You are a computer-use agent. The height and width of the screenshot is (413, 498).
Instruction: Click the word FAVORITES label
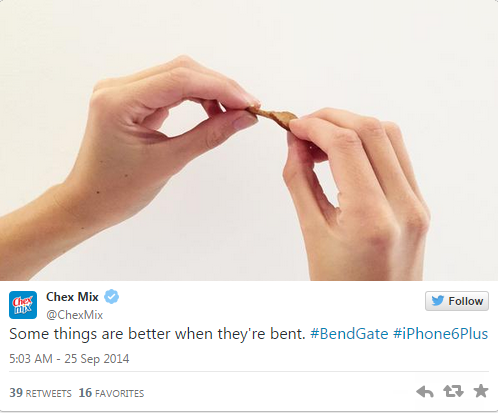tap(120, 394)
